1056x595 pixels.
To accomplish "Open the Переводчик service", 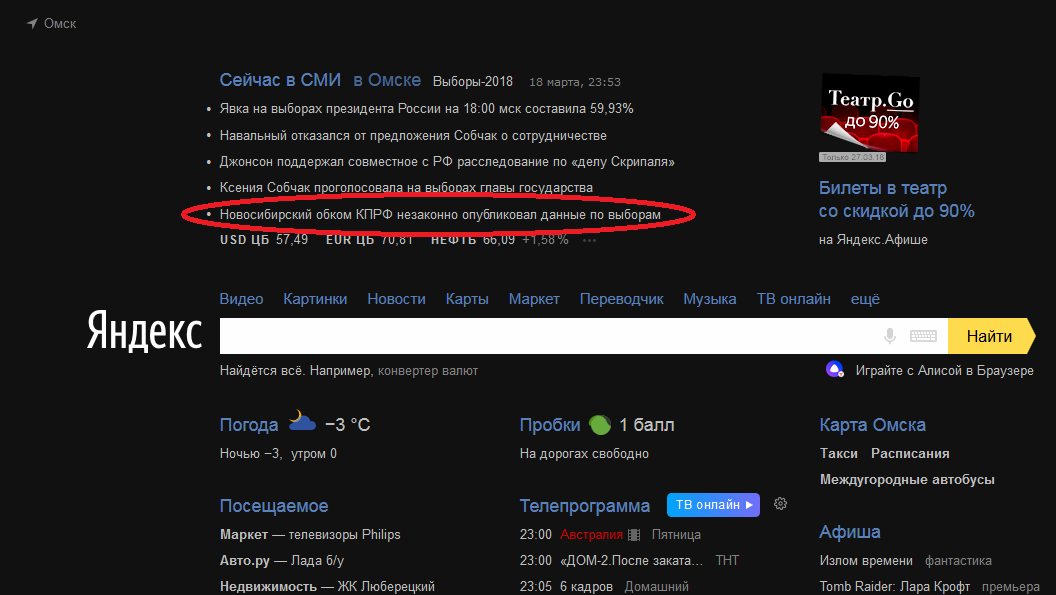I will click(621, 299).
